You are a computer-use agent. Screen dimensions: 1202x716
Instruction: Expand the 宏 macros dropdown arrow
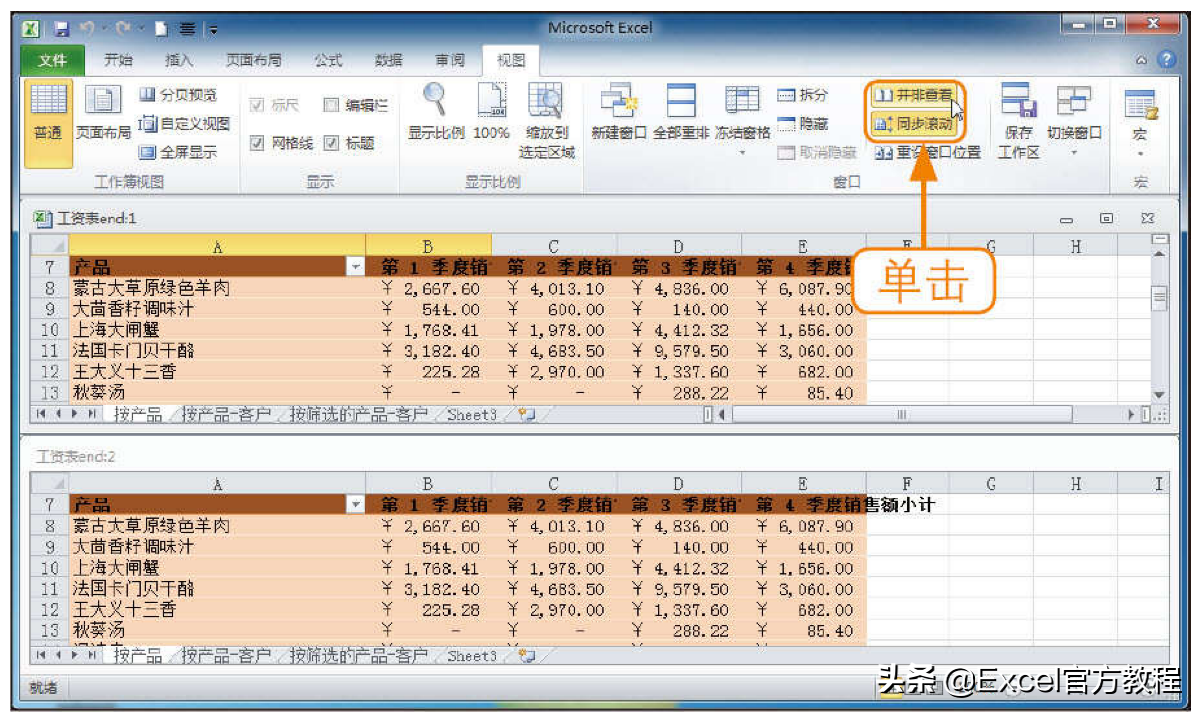(x=1140, y=154)
